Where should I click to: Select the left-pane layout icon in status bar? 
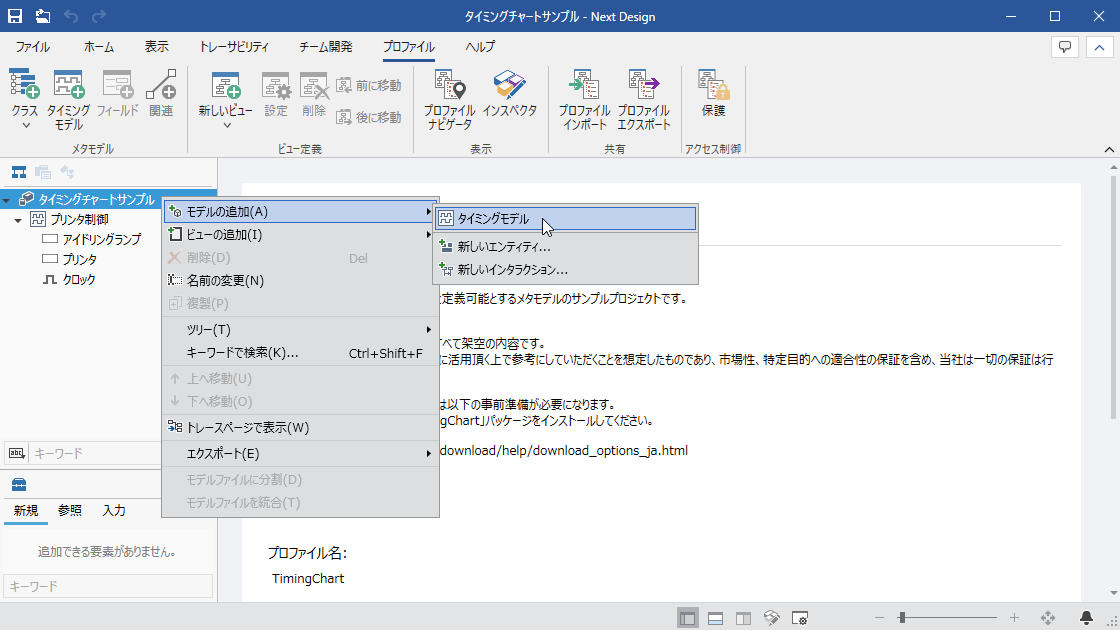click(688, 619)
